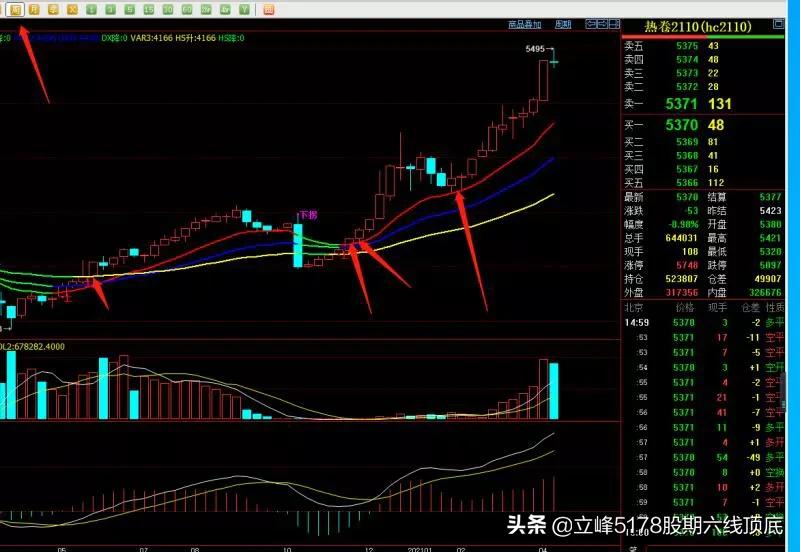Click the 买五 bid price 5366
The height and width of the screenshot is (552, 800).
pos(687,183)
